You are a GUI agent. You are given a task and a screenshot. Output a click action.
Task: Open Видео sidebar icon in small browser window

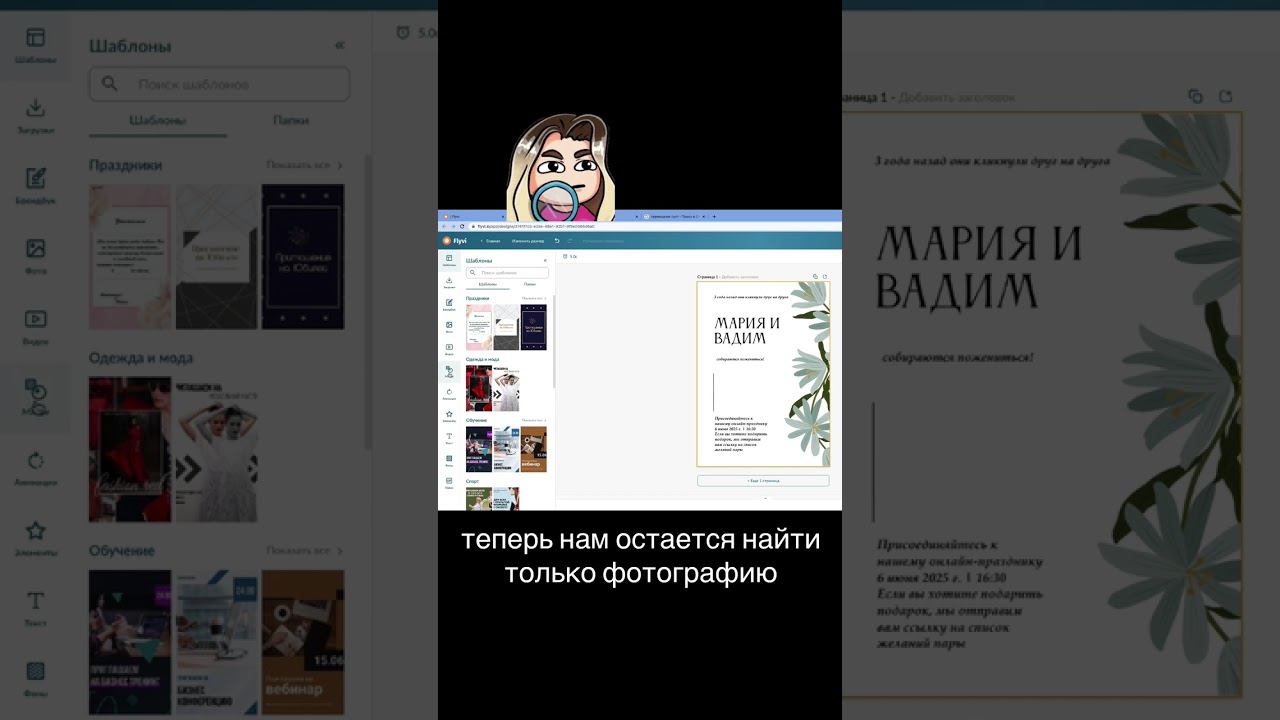click(x=449, y=349)
